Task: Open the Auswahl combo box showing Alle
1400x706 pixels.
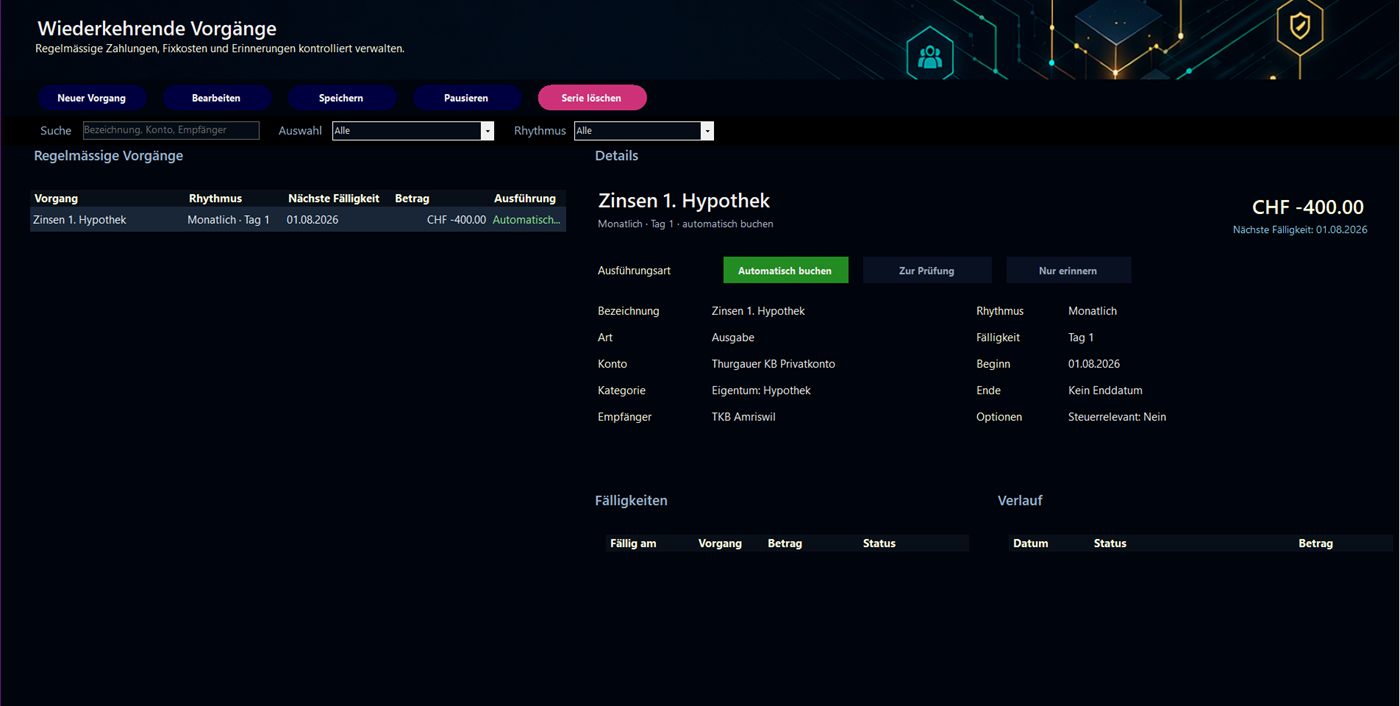Action: pos(412,131)
